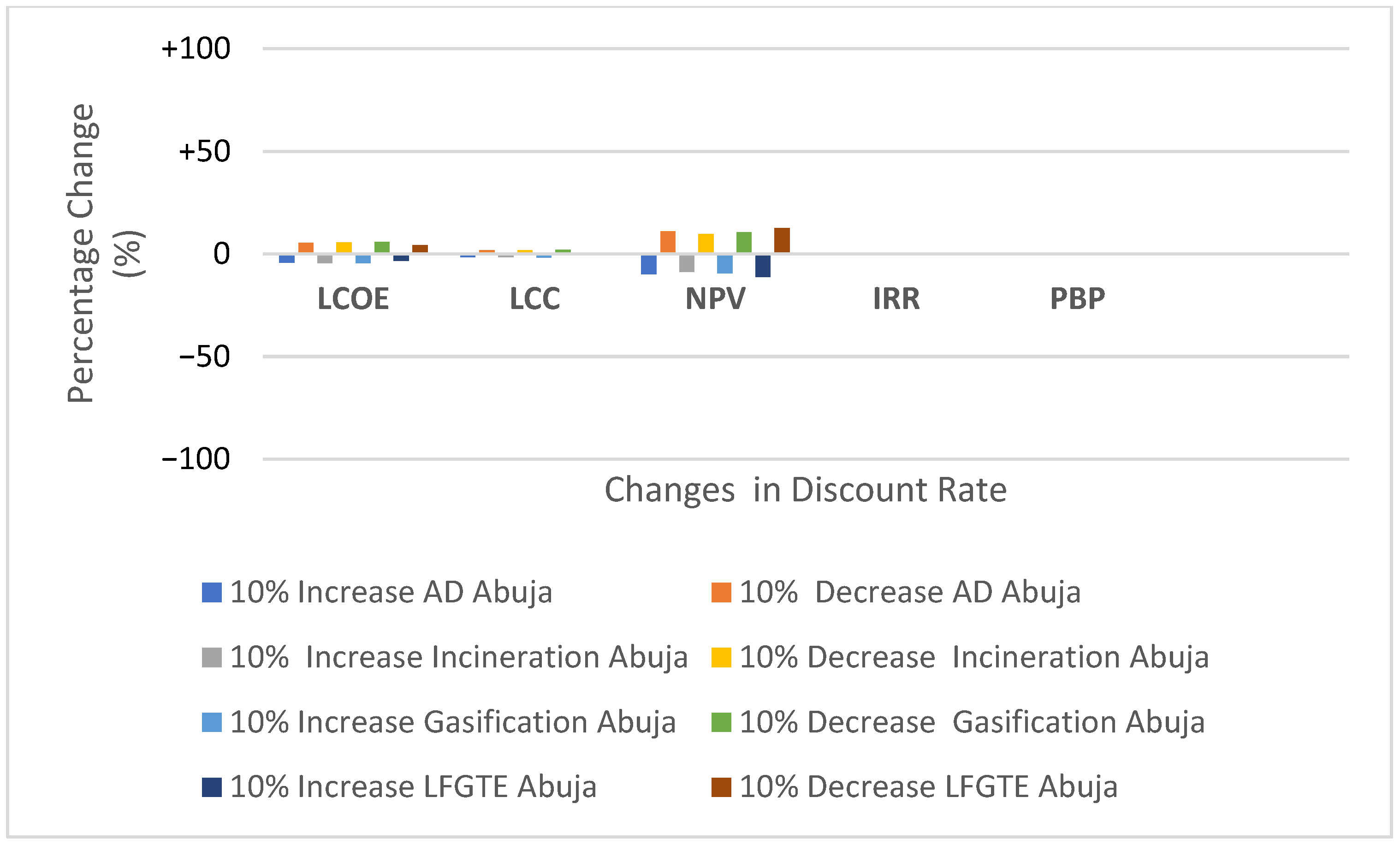Select the yellow Decrease Incineration Abuja legend swatch

click(x=721, y=657)
